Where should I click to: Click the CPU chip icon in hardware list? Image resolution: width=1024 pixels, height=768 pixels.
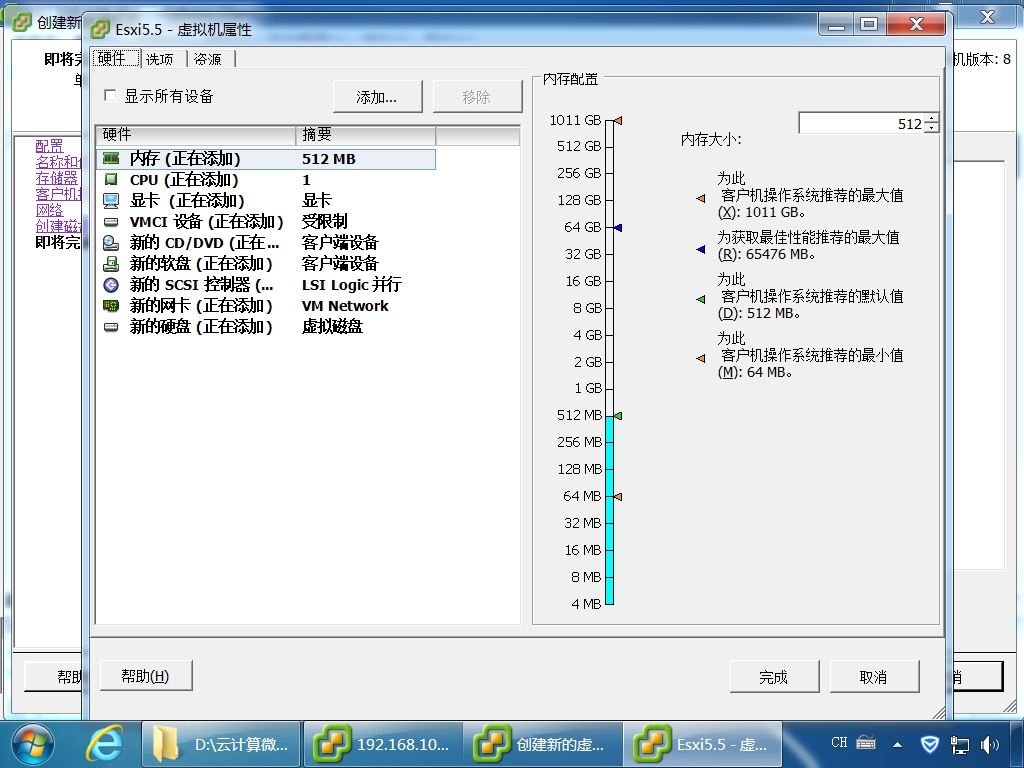(x=111, y=179)
